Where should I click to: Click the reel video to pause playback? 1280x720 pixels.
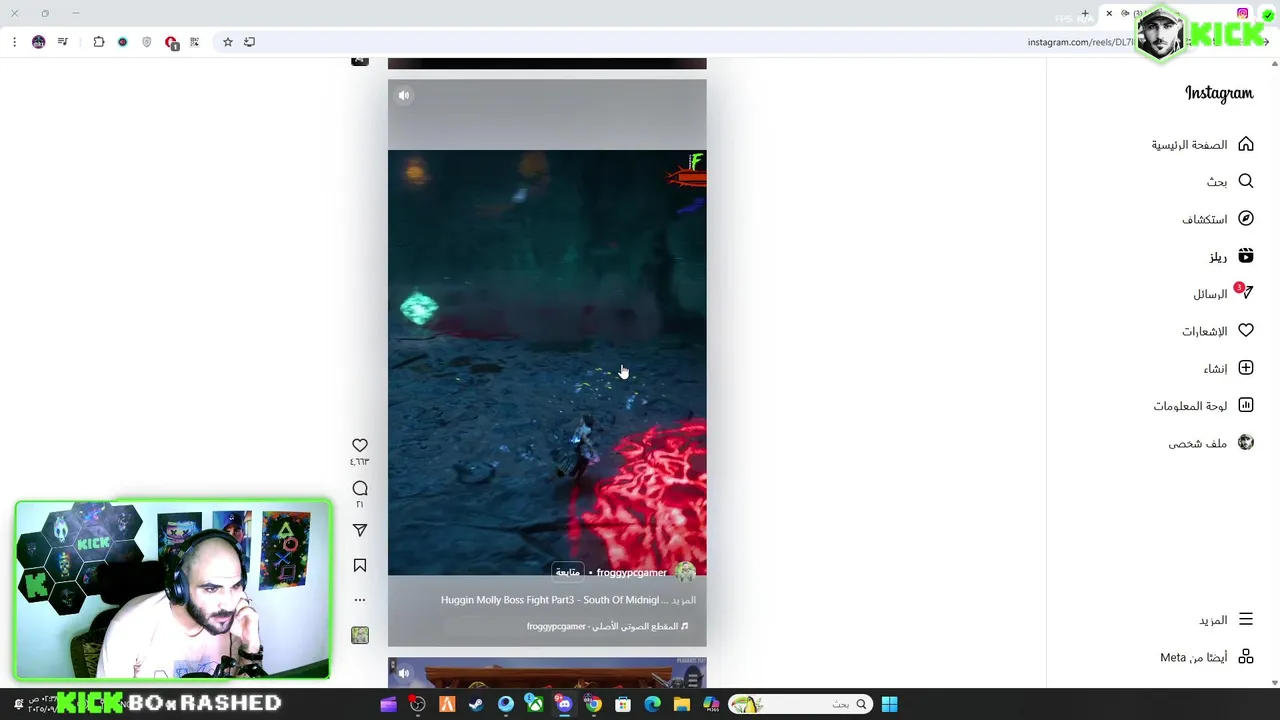(x=547, y=362)
